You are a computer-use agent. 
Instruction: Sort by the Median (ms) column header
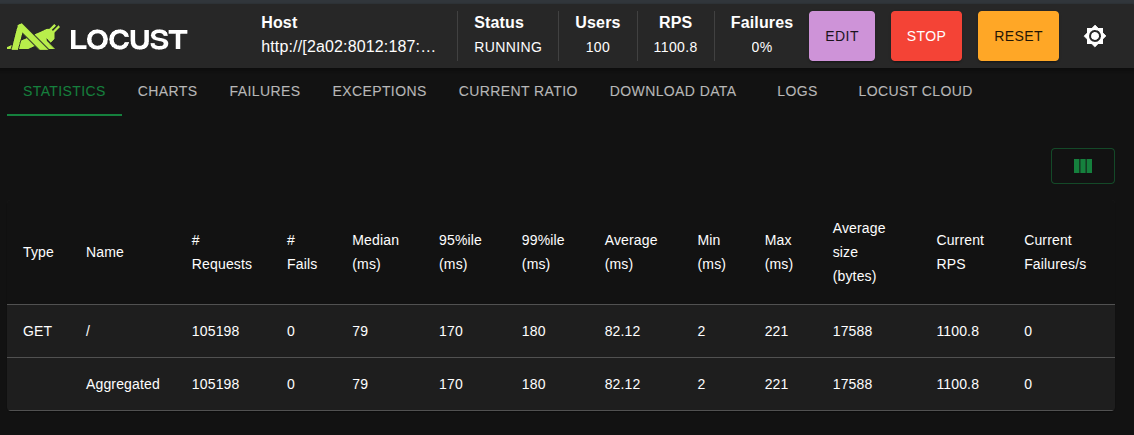pos(375,253)
